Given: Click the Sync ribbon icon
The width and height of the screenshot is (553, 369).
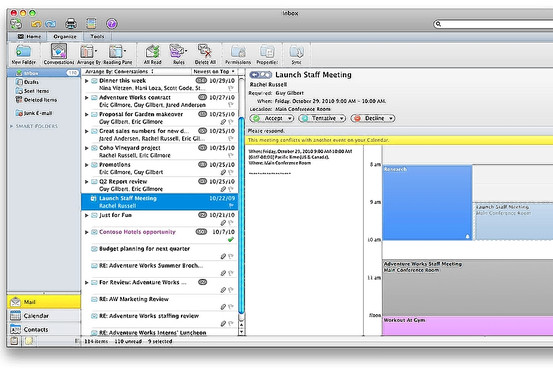Looking at the screenshot, I should (x=296, y=54).
